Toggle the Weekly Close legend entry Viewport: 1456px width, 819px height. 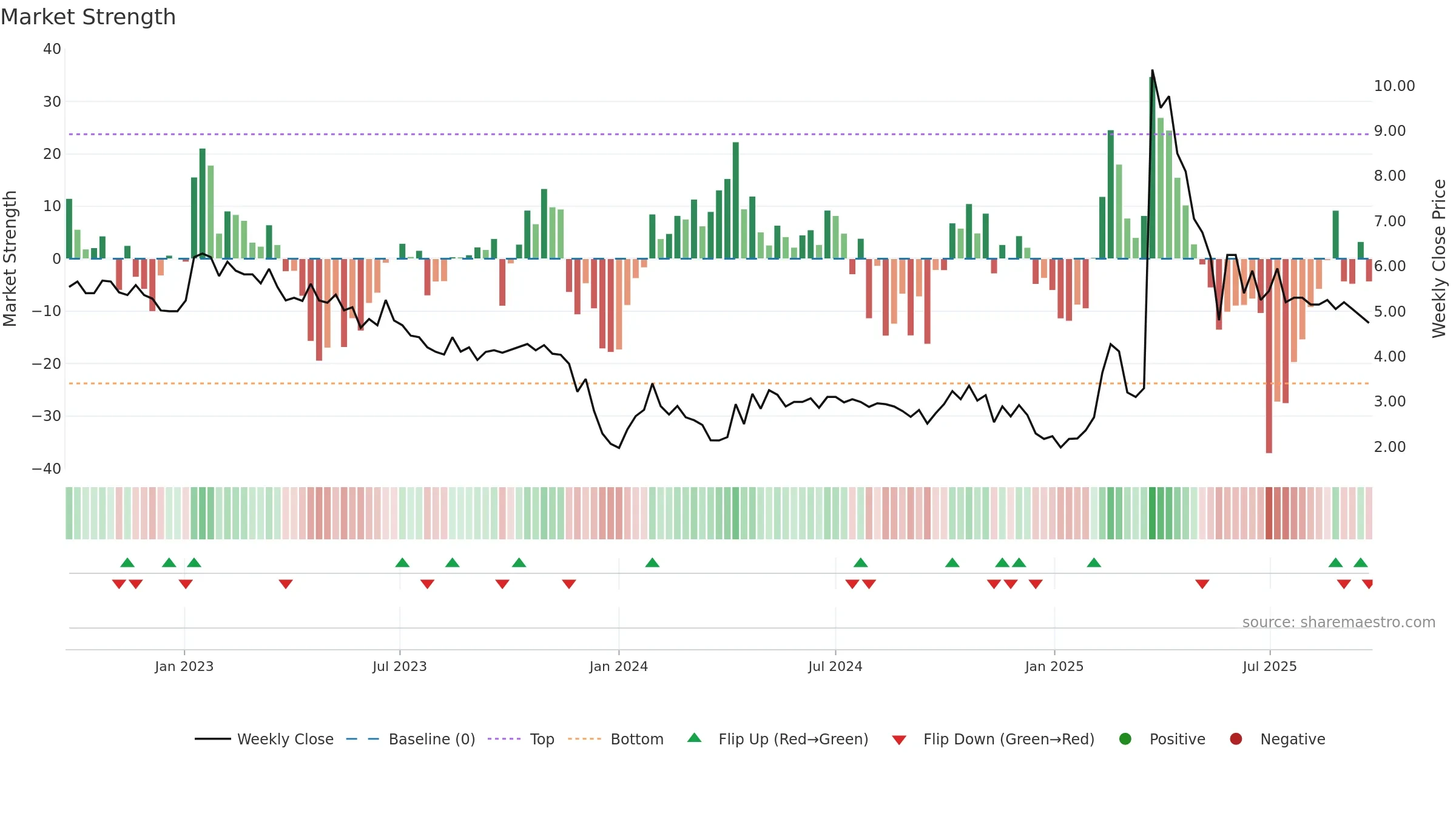point(264,739)
